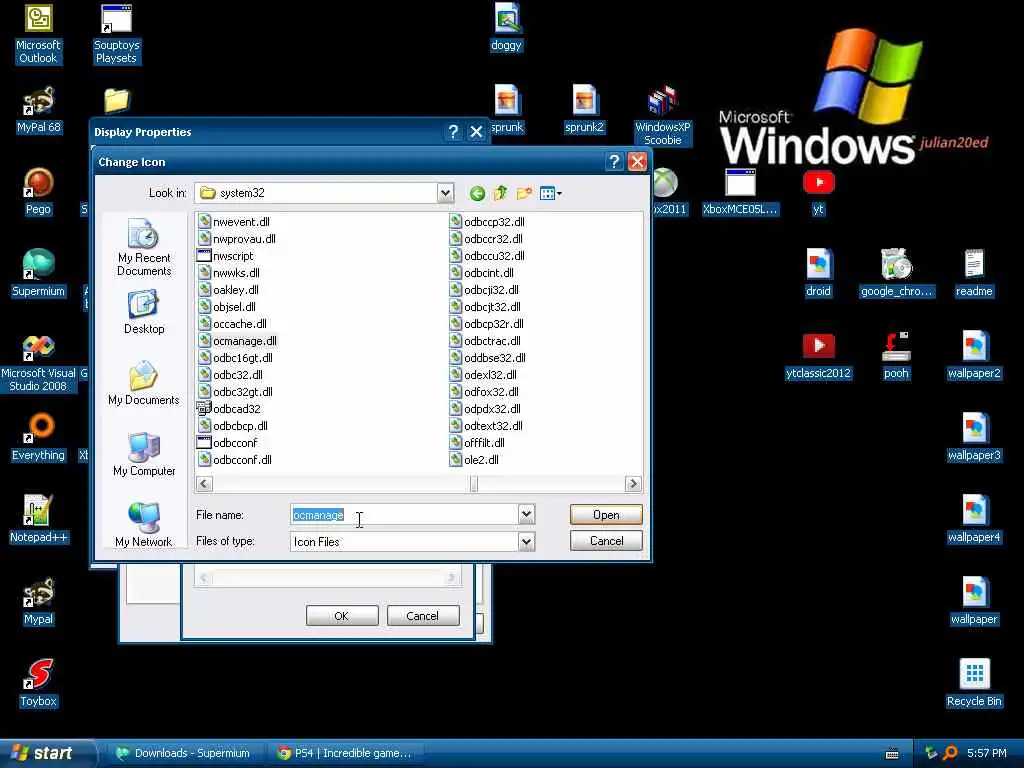Click OK in the window behind the dialog

pos(342,616)
